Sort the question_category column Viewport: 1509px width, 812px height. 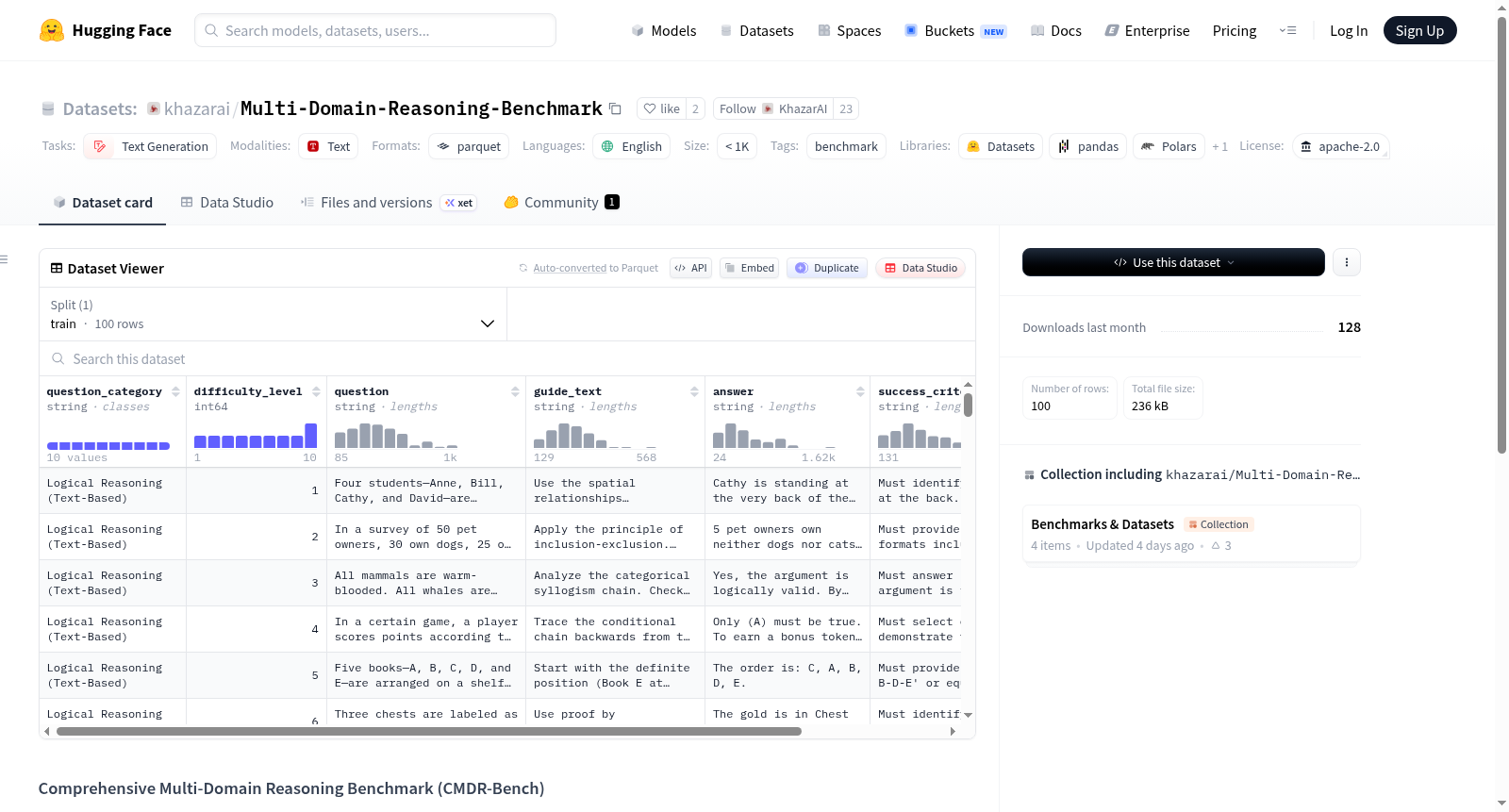click(175, 391)
